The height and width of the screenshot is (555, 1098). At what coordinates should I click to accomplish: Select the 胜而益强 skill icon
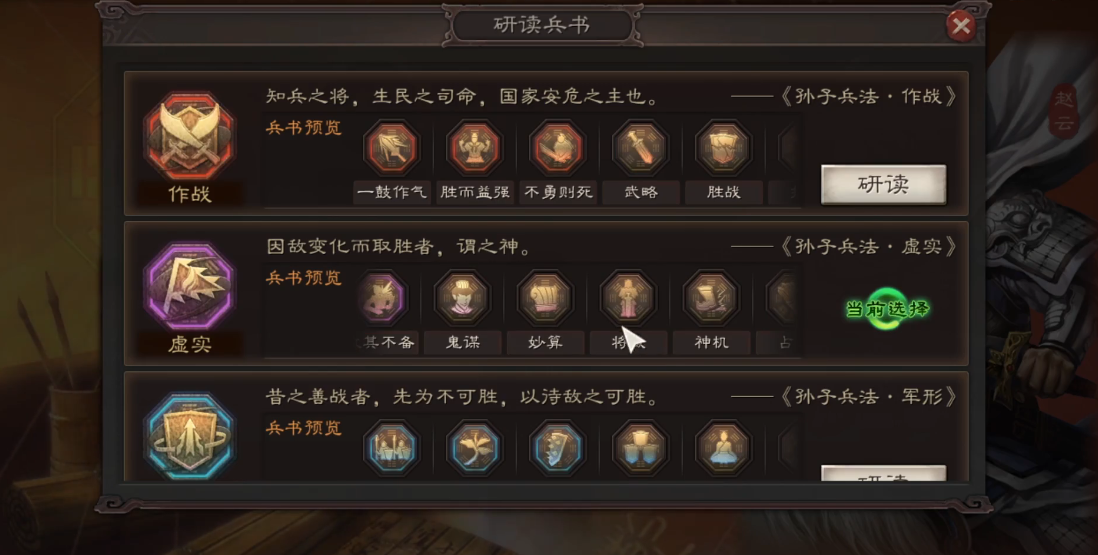tap(474, 148)
